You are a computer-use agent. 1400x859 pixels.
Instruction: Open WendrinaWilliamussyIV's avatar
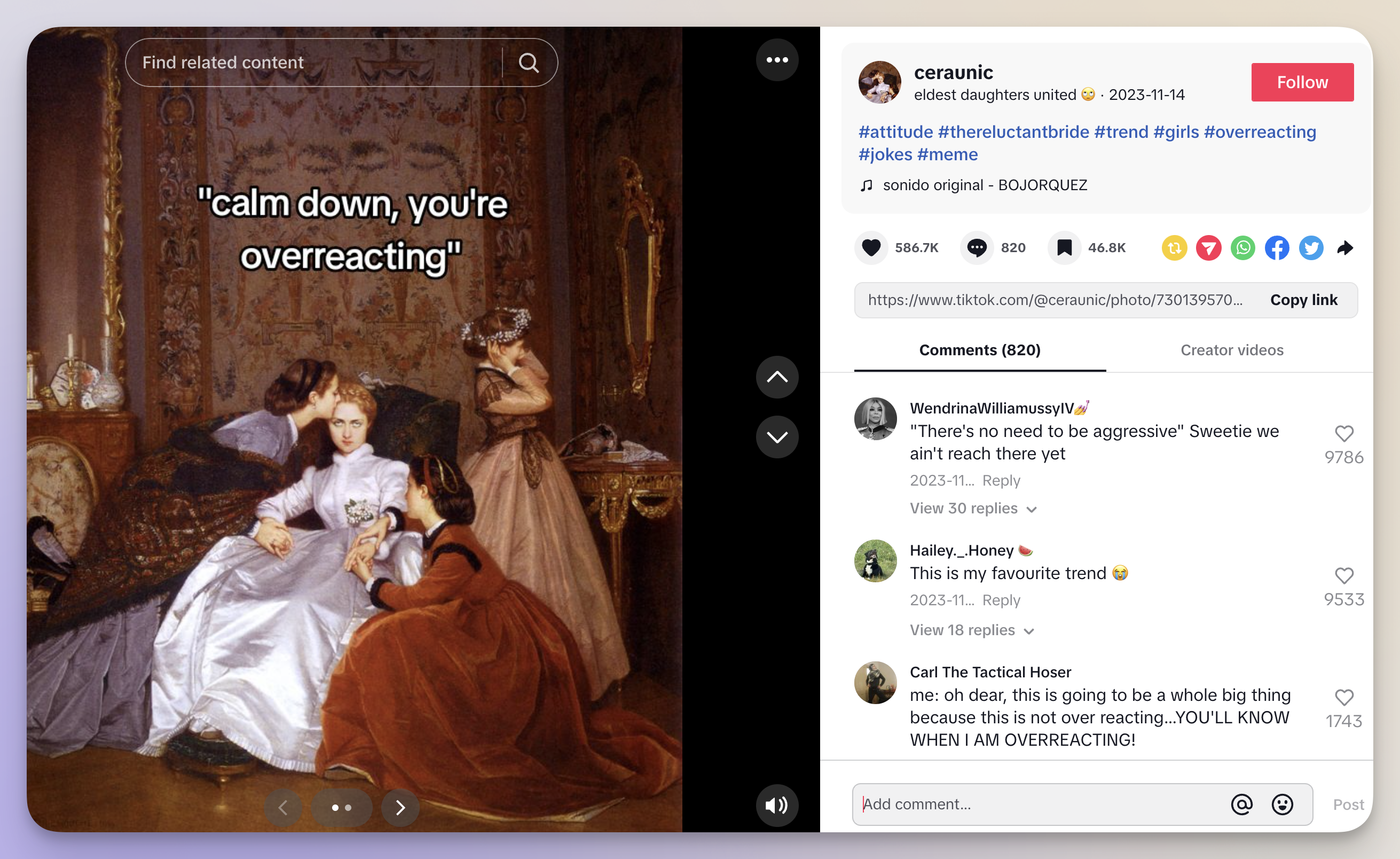click(x=876, y=419)
